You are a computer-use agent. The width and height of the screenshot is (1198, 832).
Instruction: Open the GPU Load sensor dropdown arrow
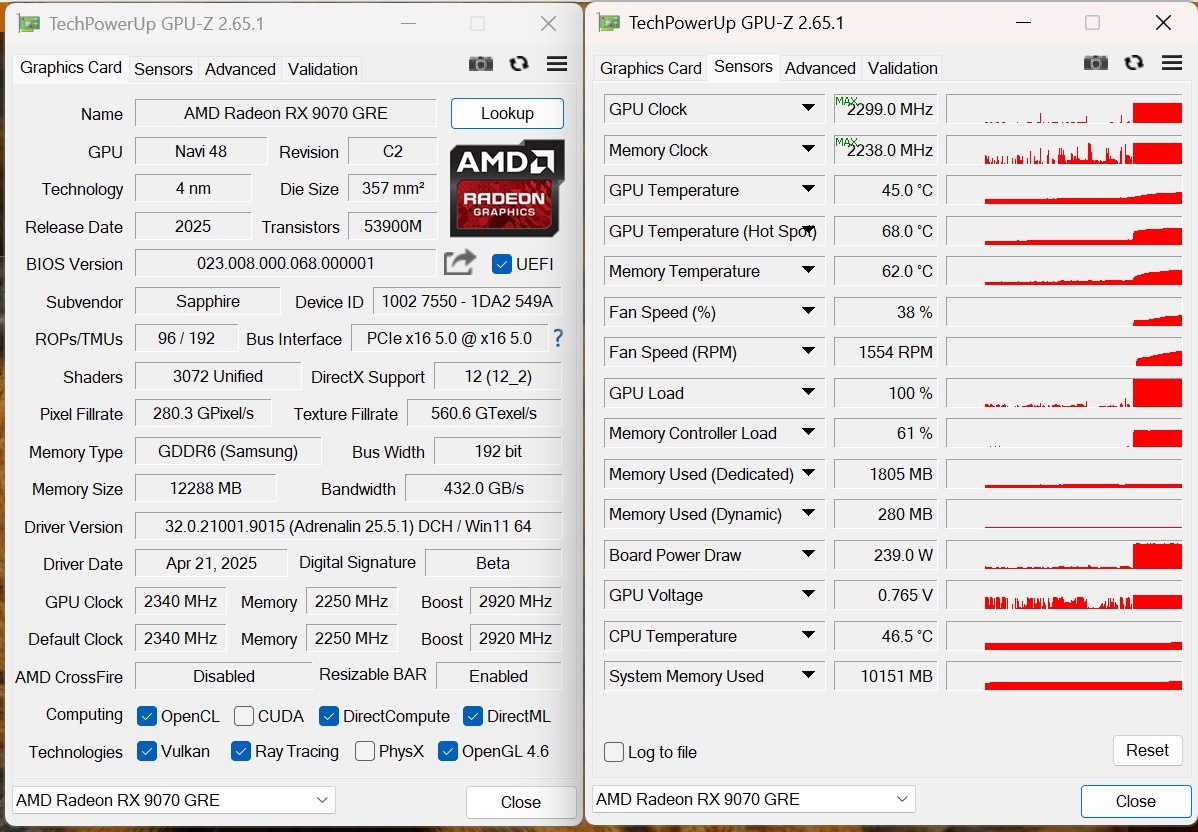pos(808,393)
